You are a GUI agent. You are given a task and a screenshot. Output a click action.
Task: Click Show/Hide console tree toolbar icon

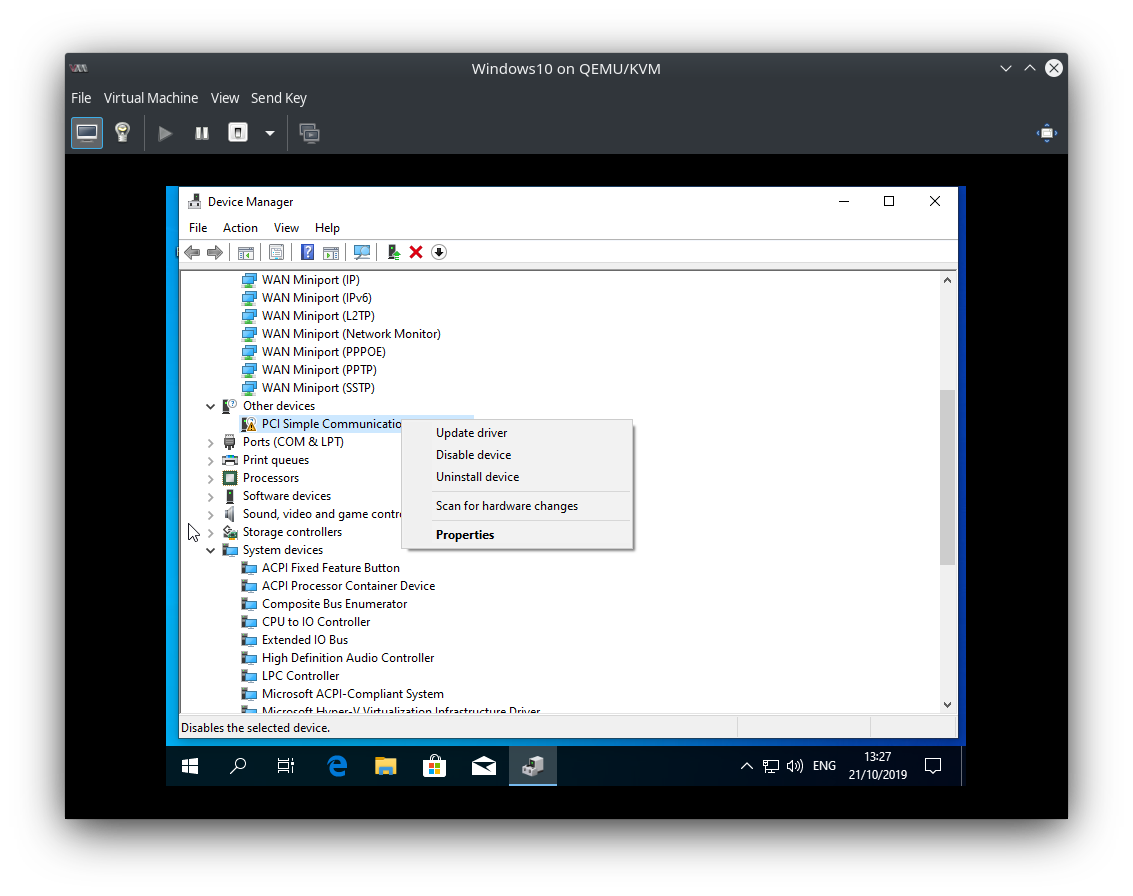click(x=246, y=252)
